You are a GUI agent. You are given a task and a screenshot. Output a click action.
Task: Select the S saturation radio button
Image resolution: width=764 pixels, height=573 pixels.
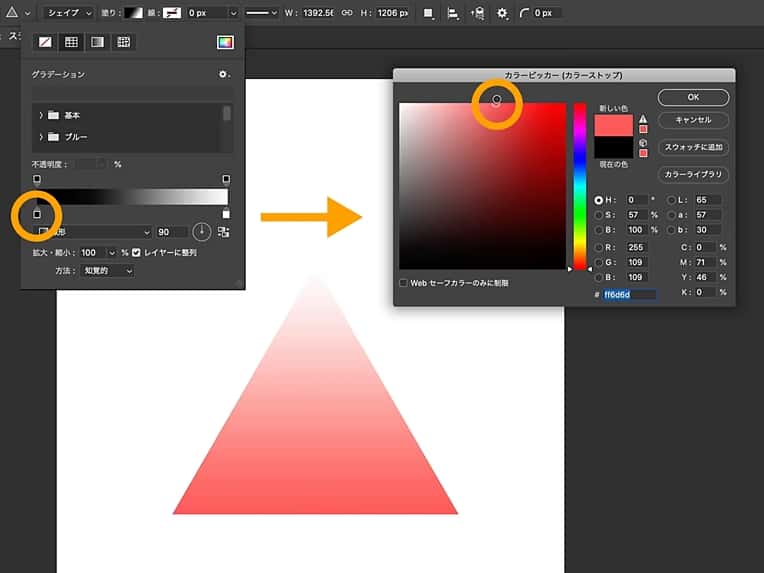click(599, 215)
